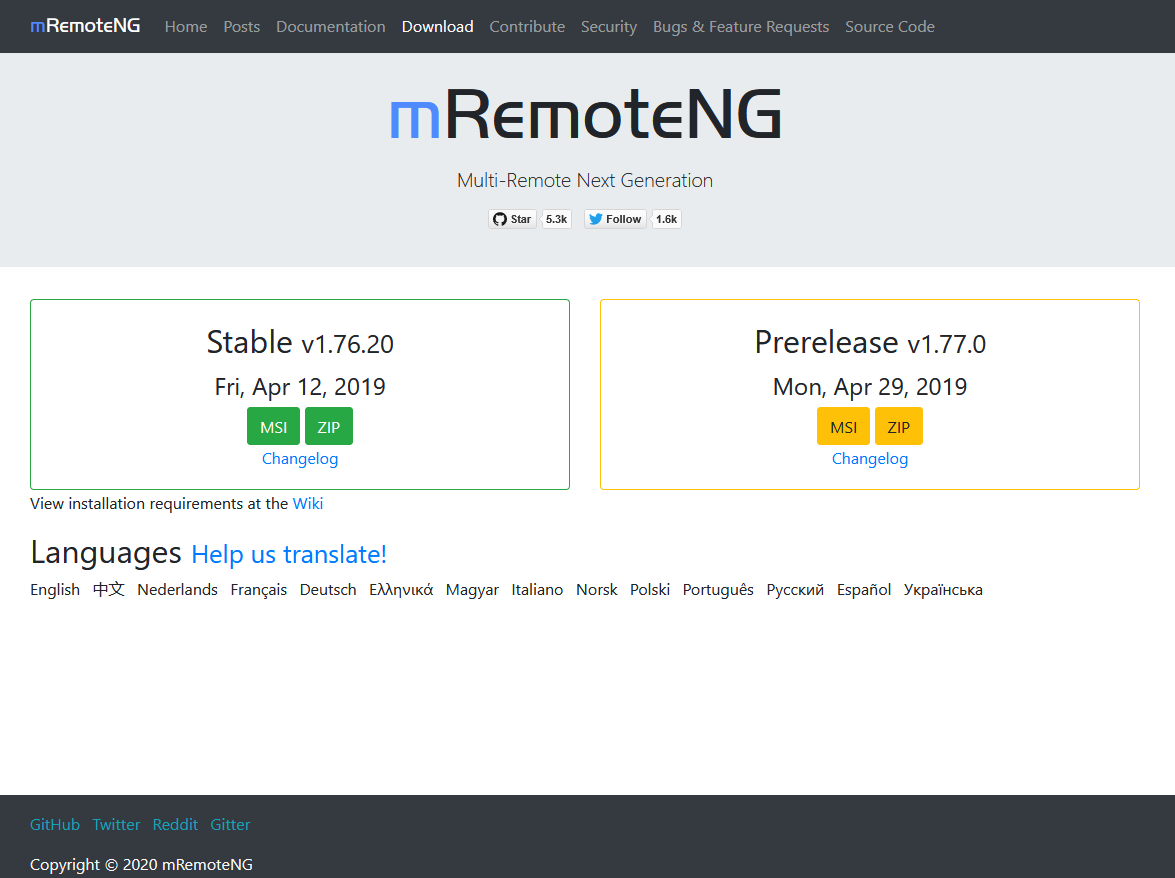The image size is (1175, 878).
Task: Open the GitHub footer link
Action: point(55,824)
